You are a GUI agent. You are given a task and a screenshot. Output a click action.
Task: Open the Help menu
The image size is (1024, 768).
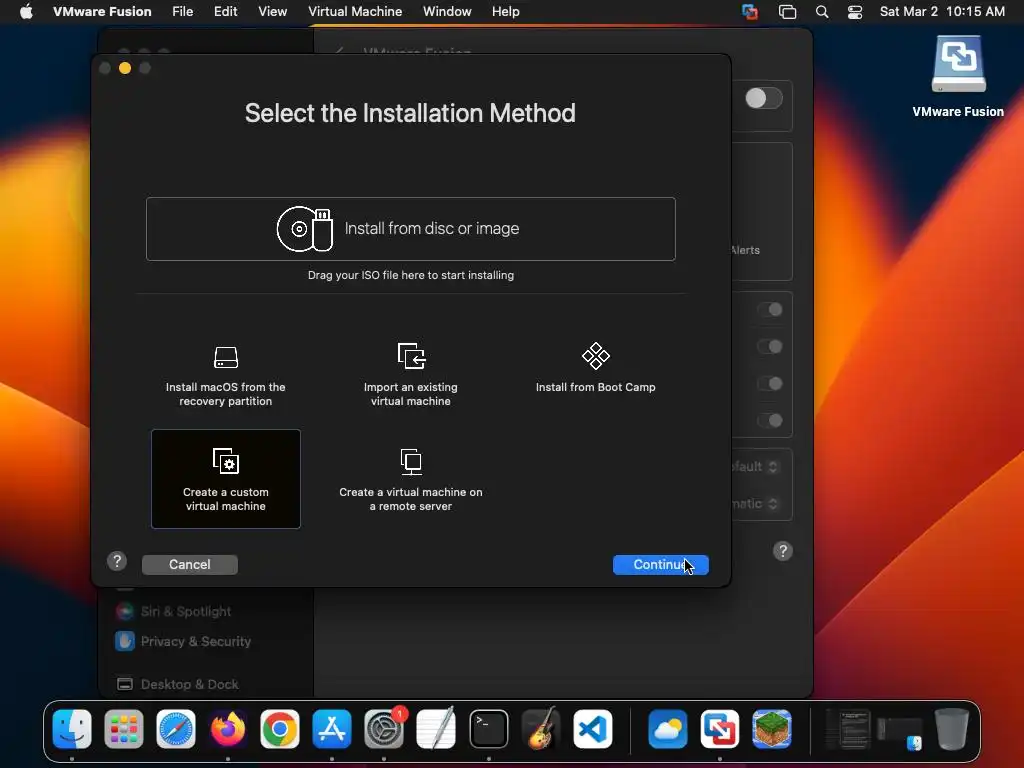point(505,12)
